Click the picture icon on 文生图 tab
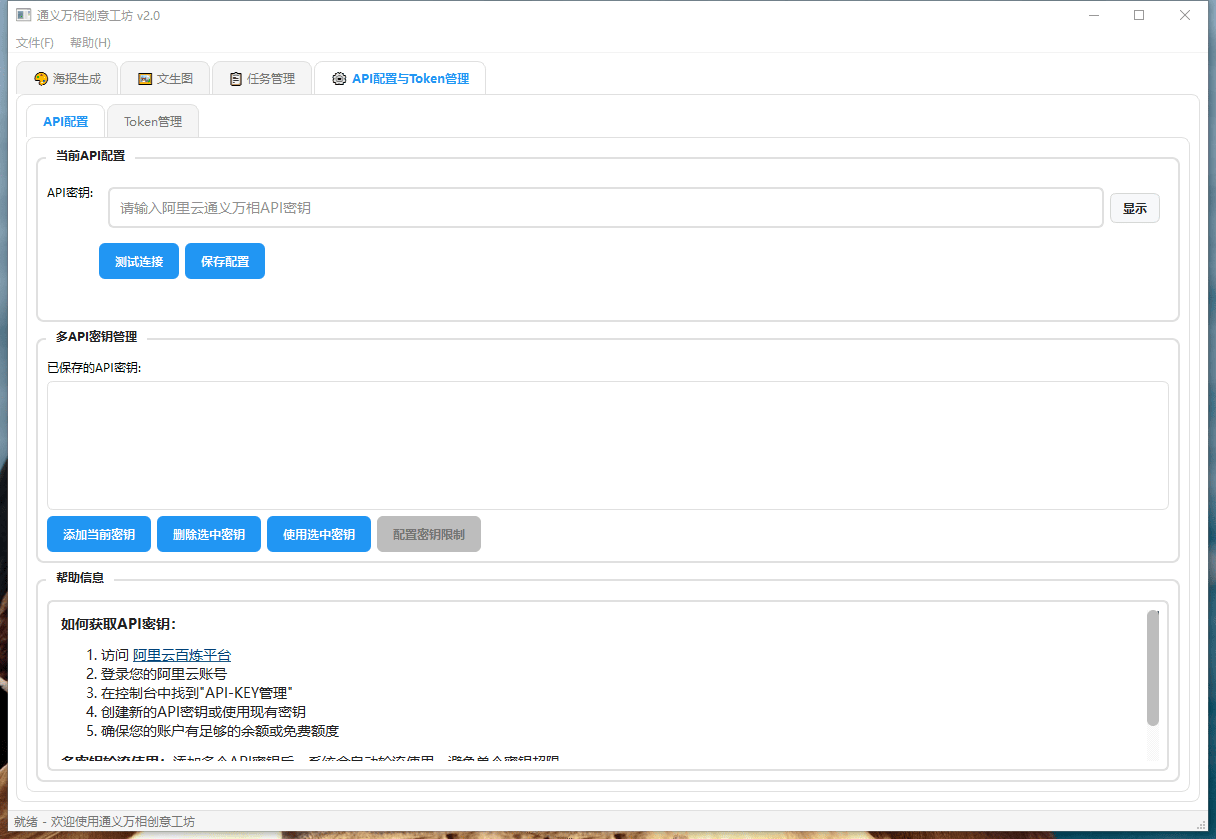1216x839 pixels. click(145, 79)
